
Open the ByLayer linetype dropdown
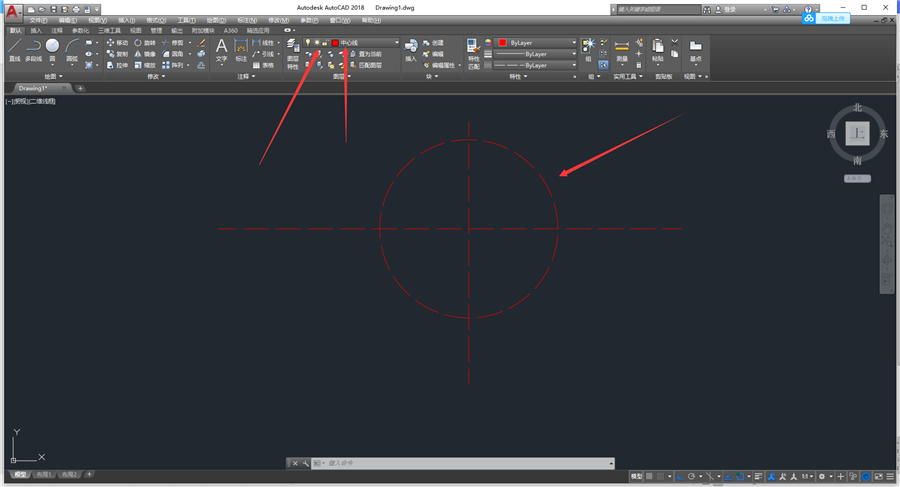(535, 65)
